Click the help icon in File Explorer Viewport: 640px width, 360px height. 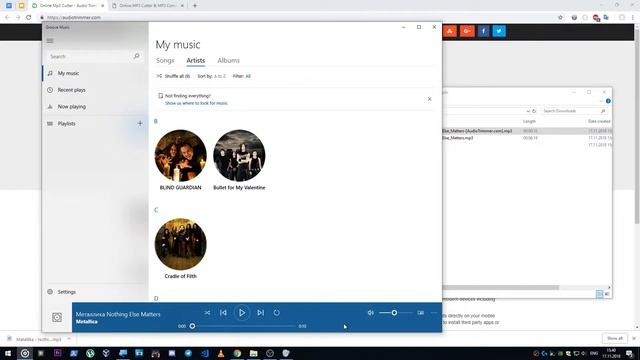(608, 101)
